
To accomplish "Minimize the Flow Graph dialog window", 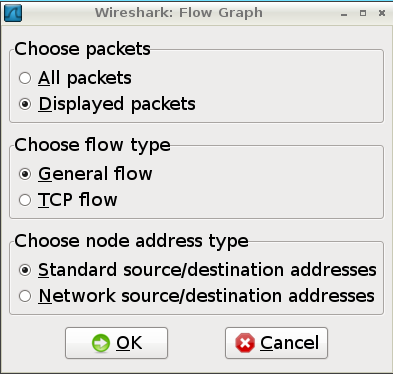I will pos(344,13).
